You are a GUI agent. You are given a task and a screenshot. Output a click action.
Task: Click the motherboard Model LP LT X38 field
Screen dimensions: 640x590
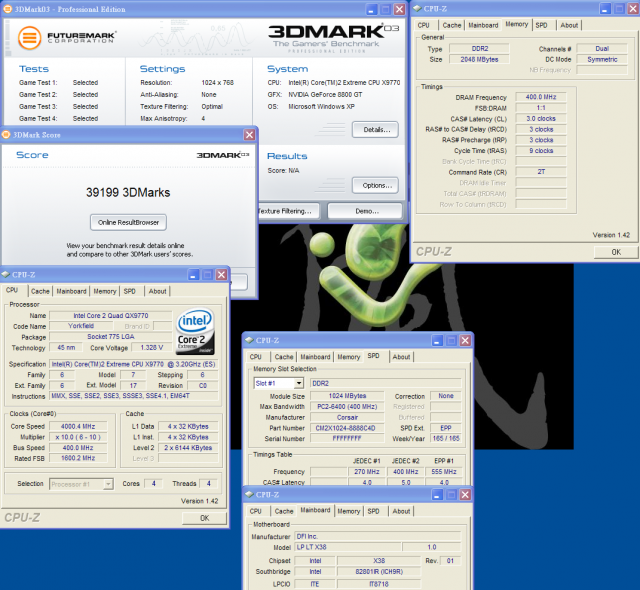tap(348, 547)
